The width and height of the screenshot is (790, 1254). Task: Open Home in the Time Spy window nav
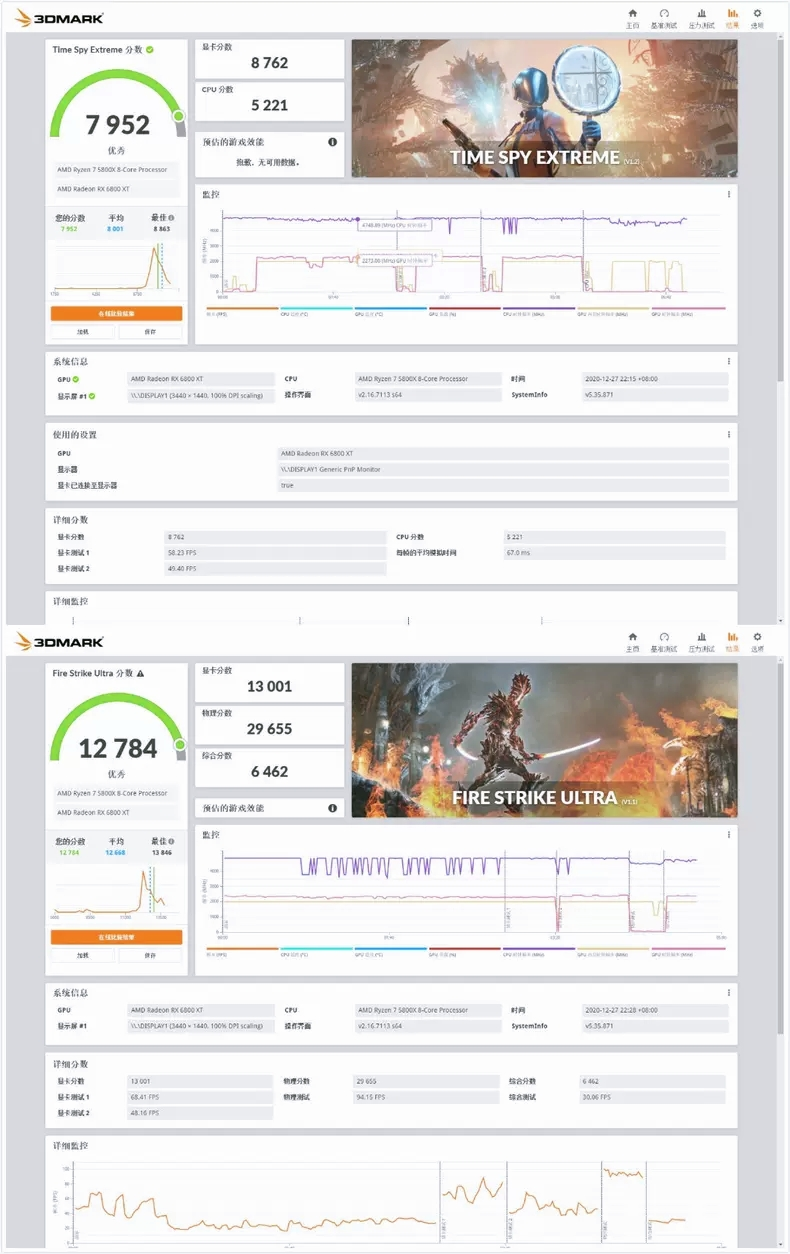tap(632, 18)
